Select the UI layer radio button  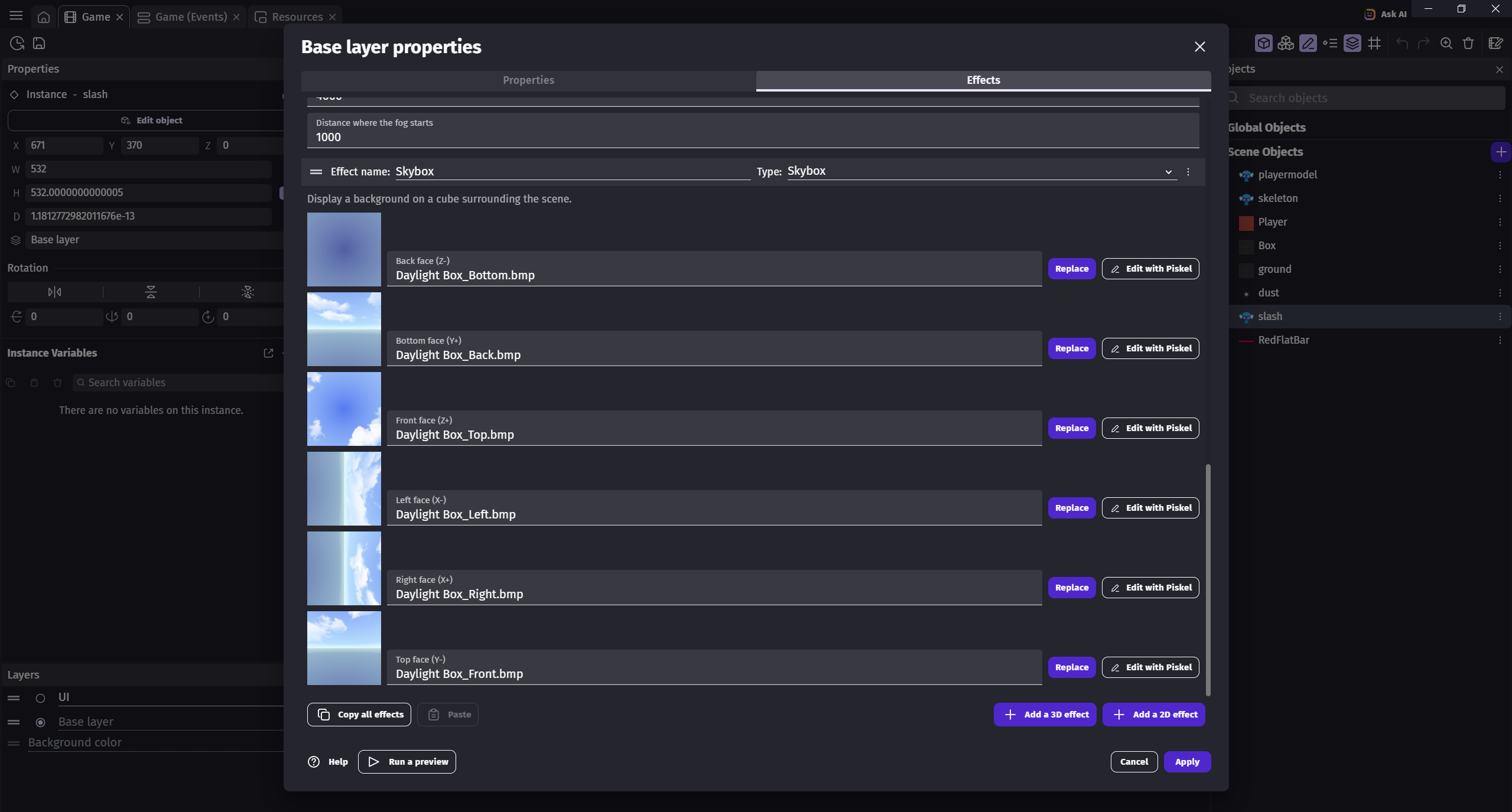tap(40, 698)
